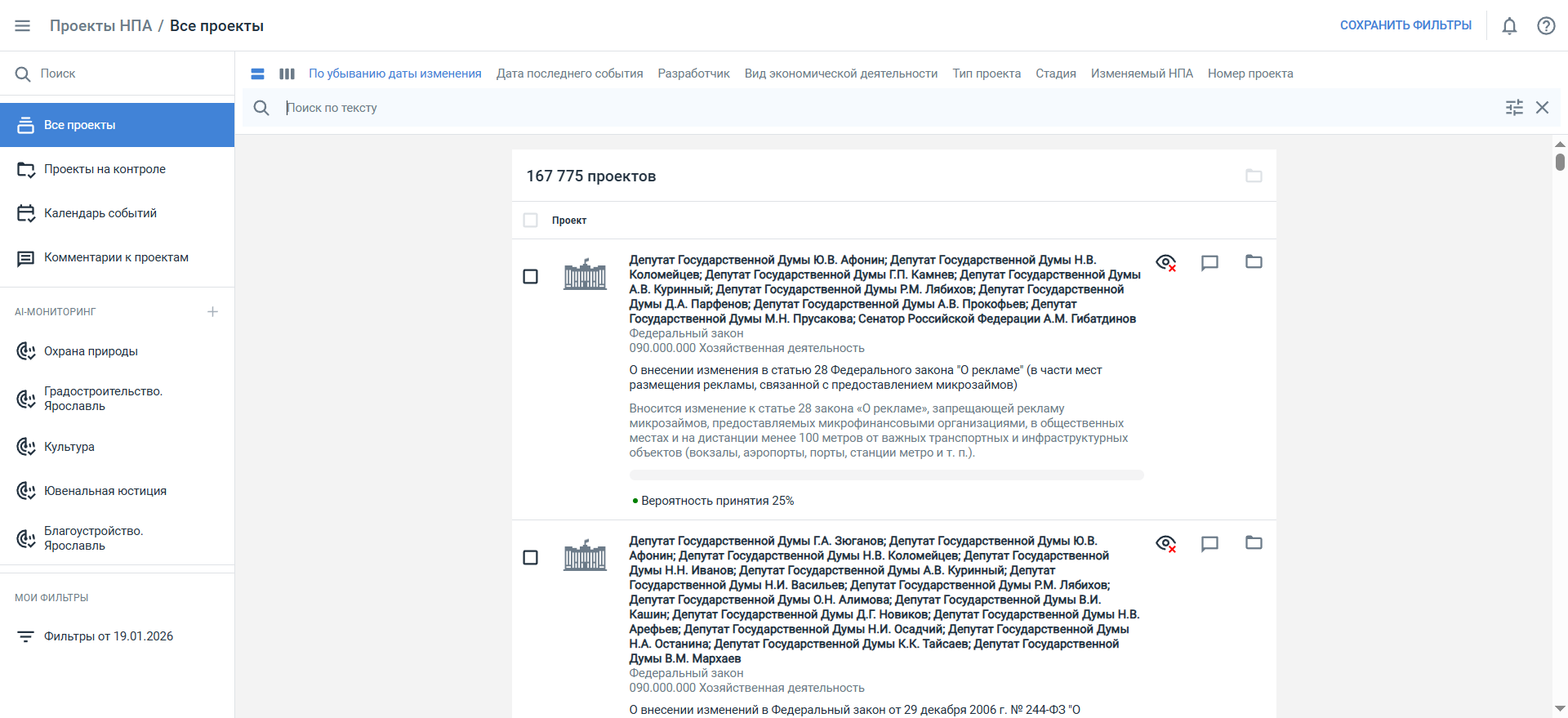Screen dimensions: 1568x718
Task: Open Комментарии к проектам section
Action: 117,257
